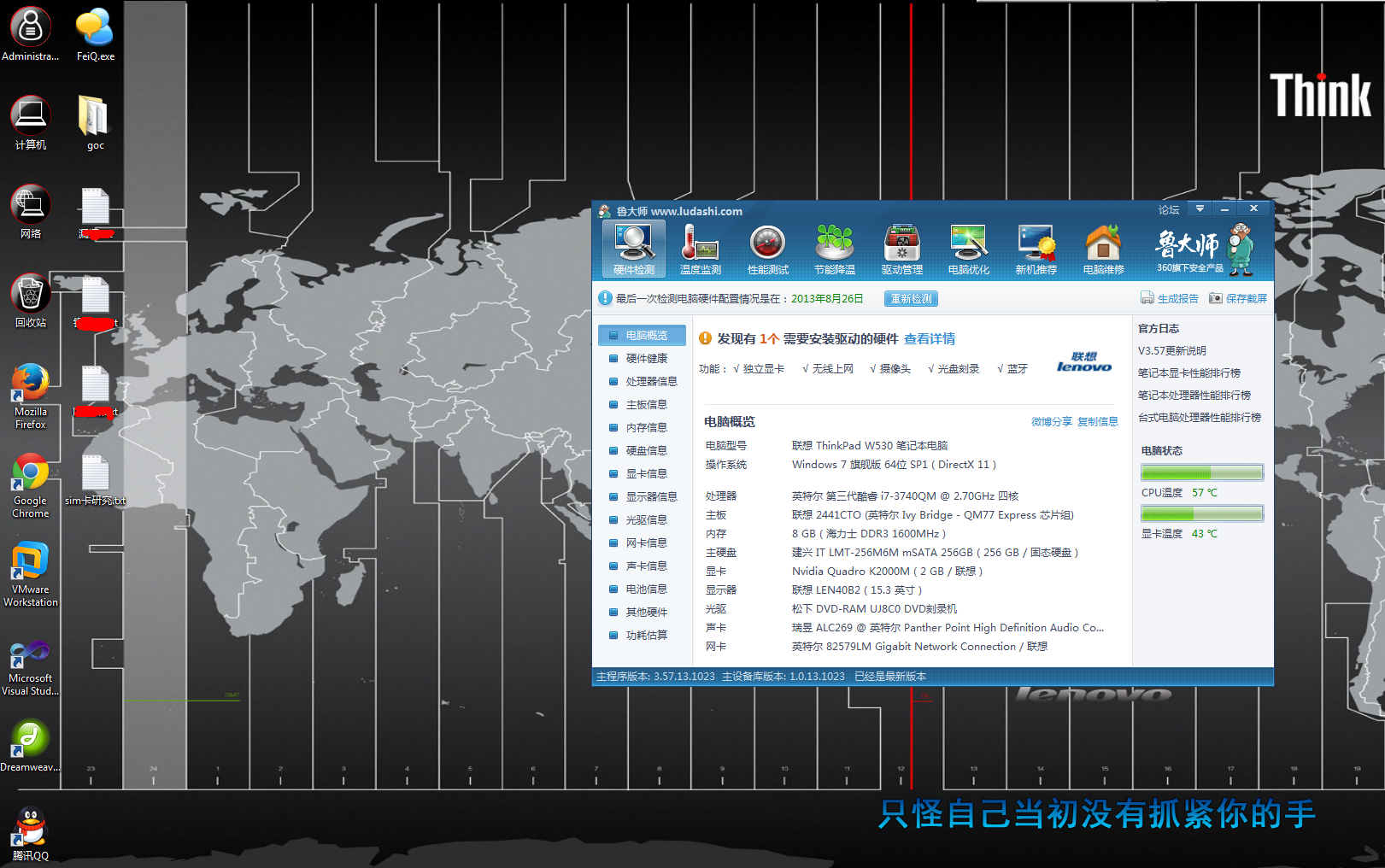
Task: Launch 腾讯QQ from desktop
Action: click(31, 835)
